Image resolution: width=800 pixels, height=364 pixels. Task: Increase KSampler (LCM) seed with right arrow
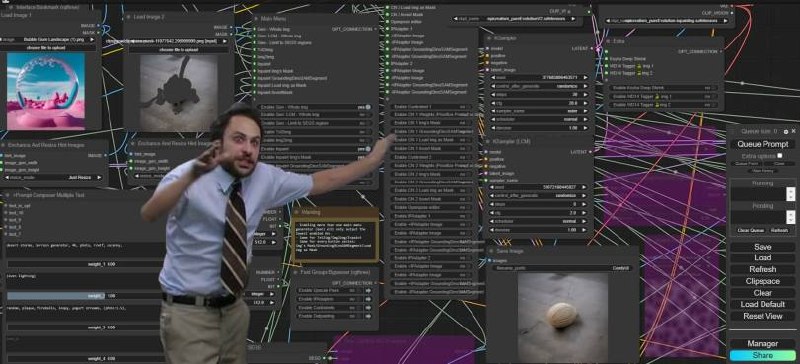pyautogui.click(x=585, y=187)
